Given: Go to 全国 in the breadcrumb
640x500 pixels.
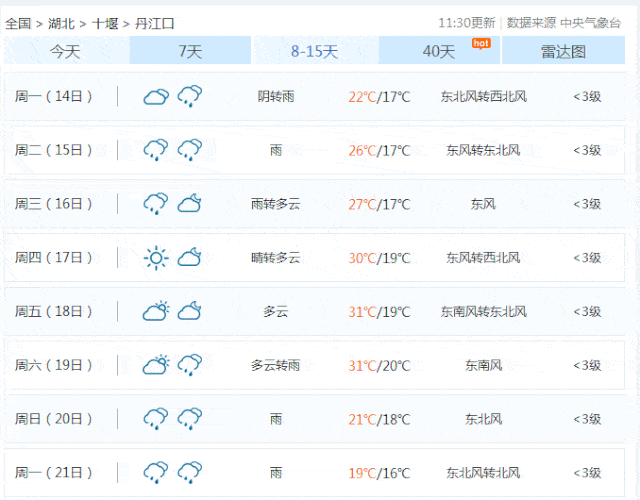Looking at the screenshot, I should coord(18,23).
